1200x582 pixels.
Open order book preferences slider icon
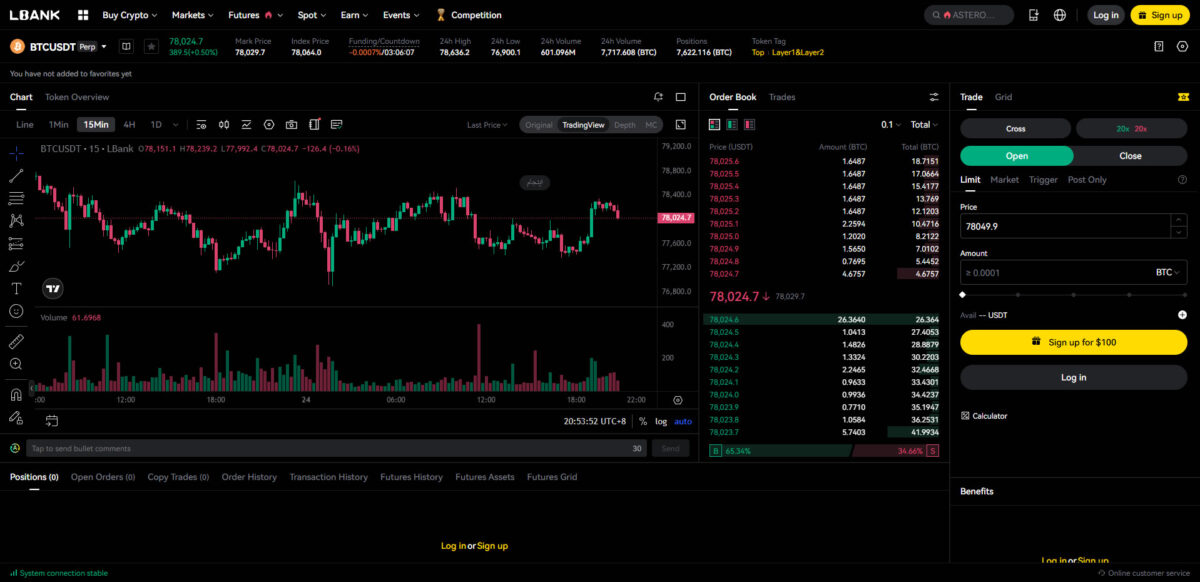934,97
